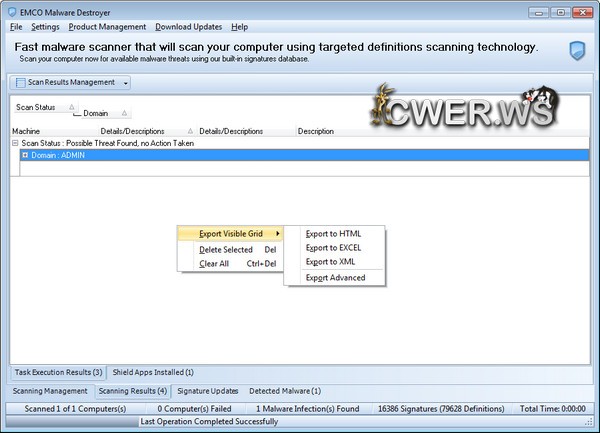Switch to the Shield Apps Installed tab
Screen dimensions: 600x433
coord(153,372)
